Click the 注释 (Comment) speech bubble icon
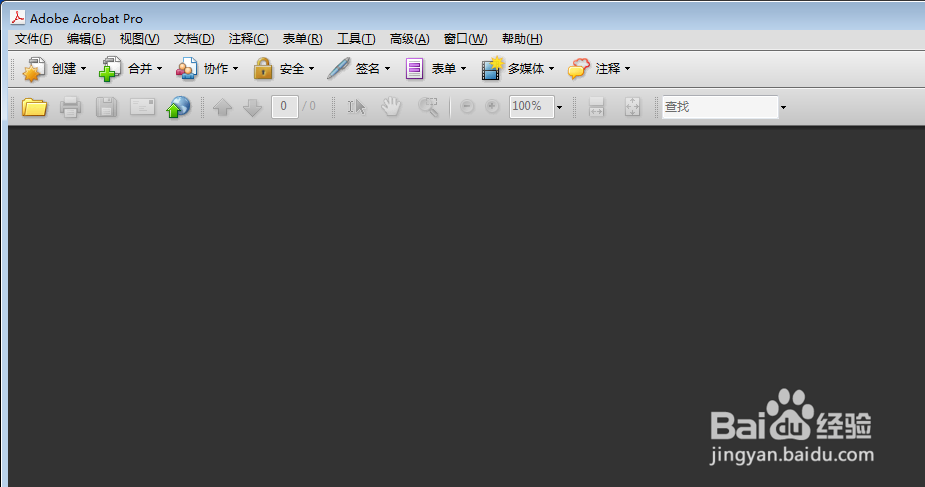This screenshot has width=925, height=487. (x=579, y=69)
